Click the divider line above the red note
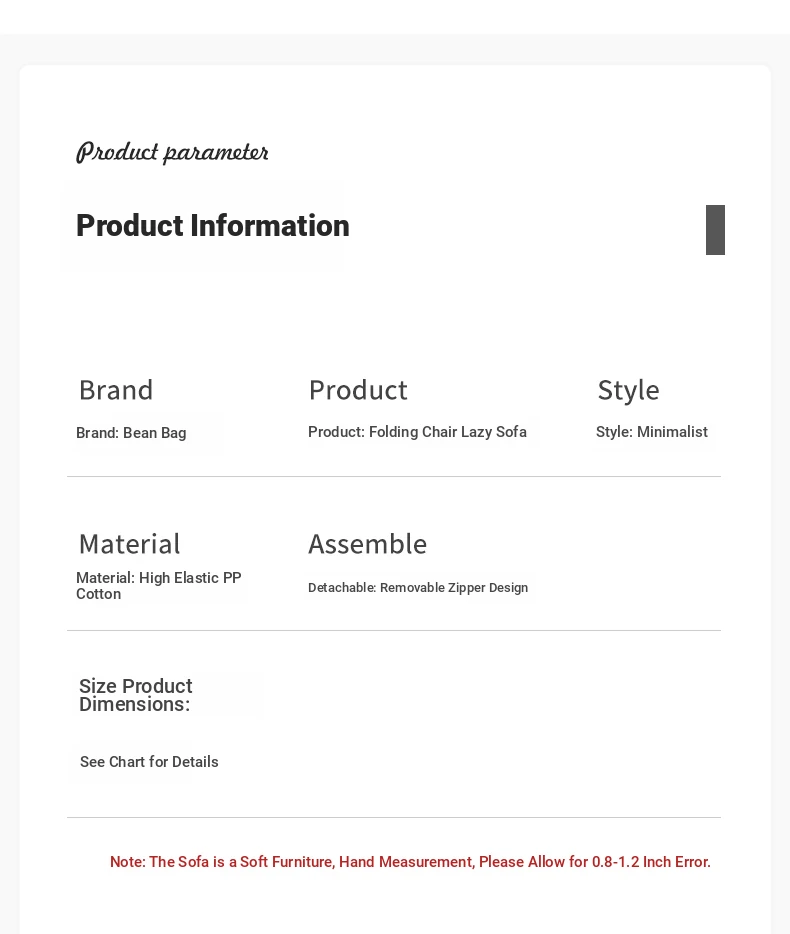 tap(394, 818)
